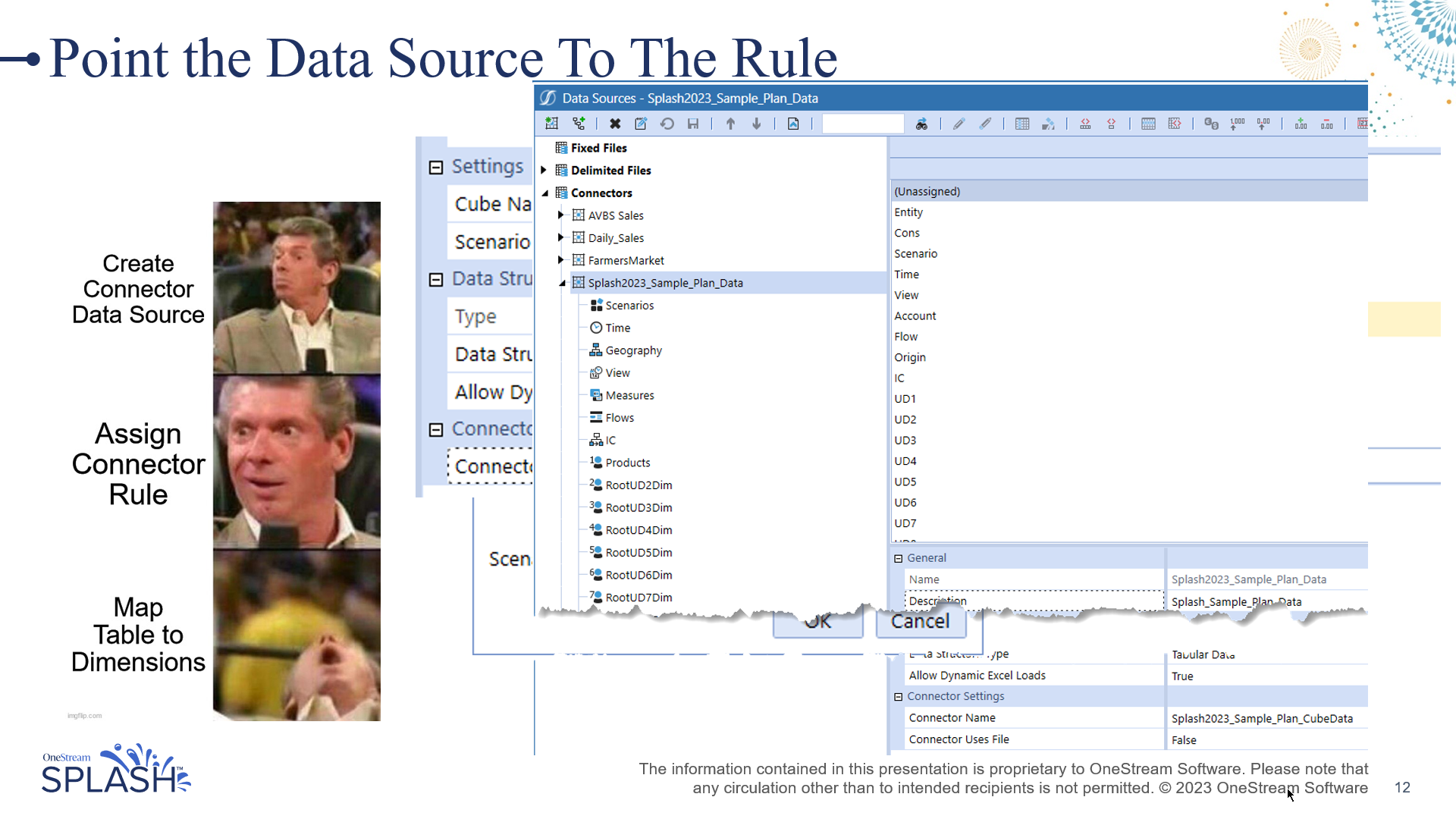This screenshot has height=819, width=1456.
Task: Select the RootUD7Dim tree item
Action: (x=639, y=598)
